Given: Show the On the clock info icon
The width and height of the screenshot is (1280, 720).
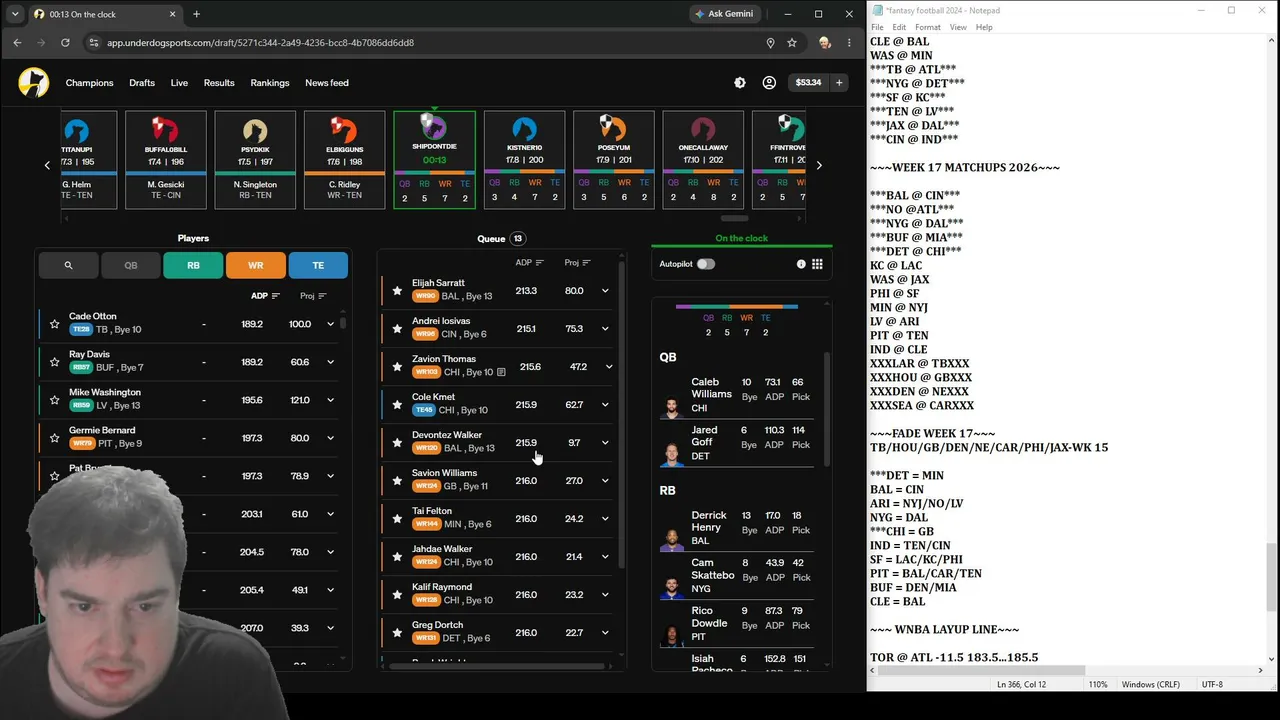Looking at the screenshot, I should coord(801,264).
